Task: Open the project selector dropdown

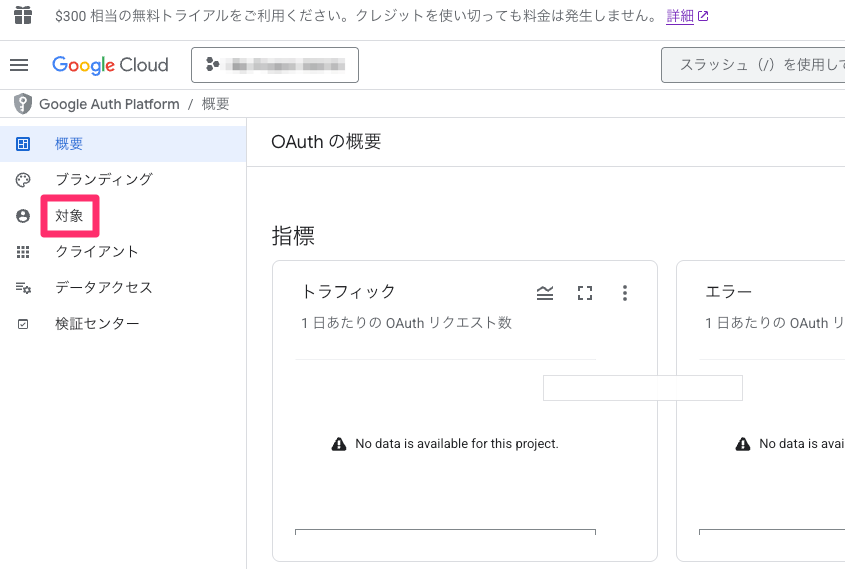Action: point(275,65)
